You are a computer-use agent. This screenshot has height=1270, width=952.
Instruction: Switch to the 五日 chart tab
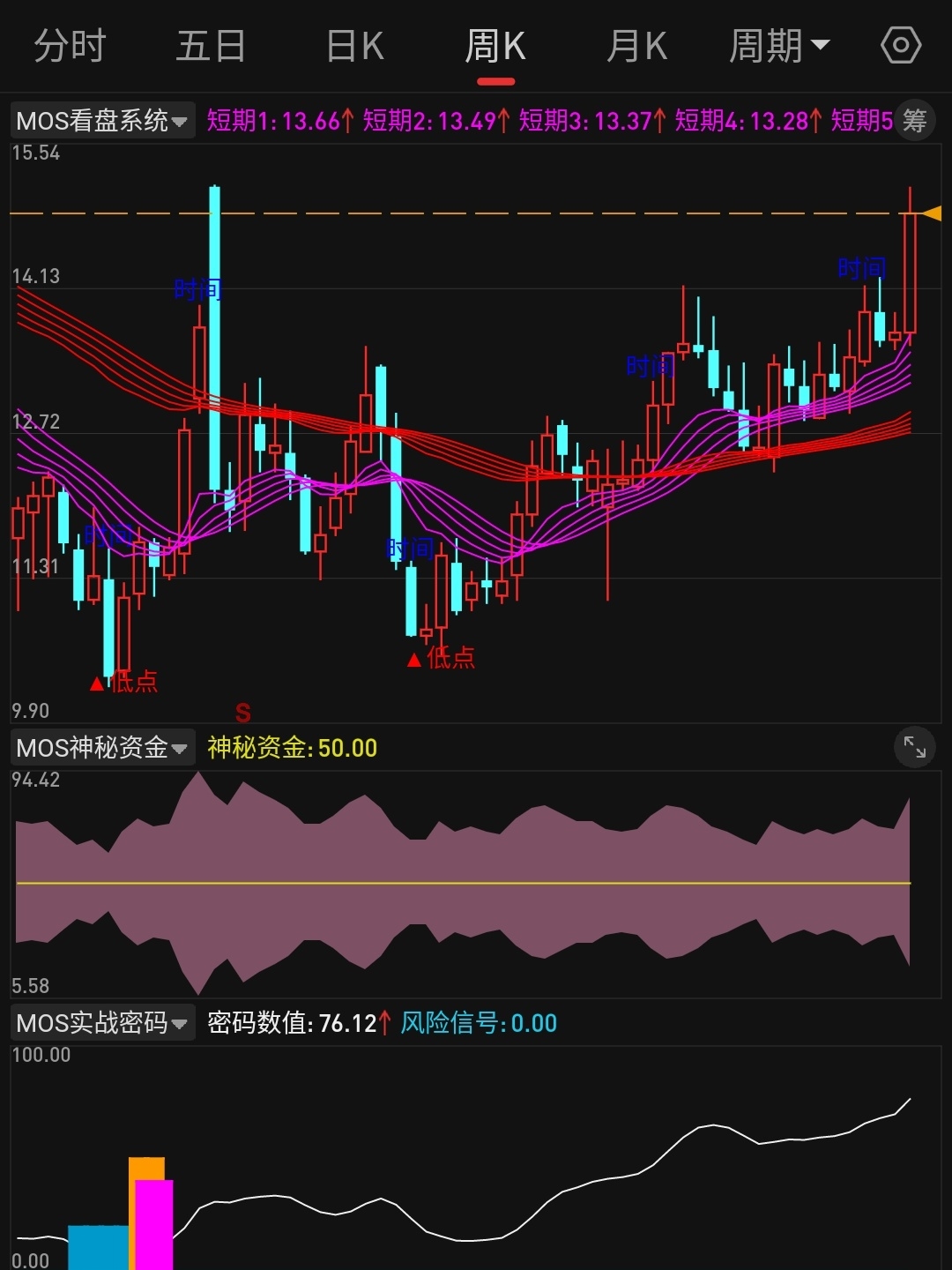point(211,46)
